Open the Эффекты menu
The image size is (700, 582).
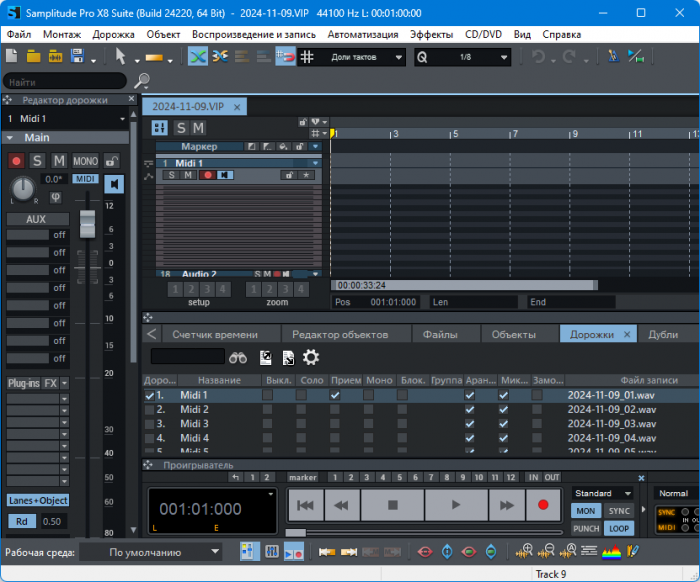(x=431, y=34)
